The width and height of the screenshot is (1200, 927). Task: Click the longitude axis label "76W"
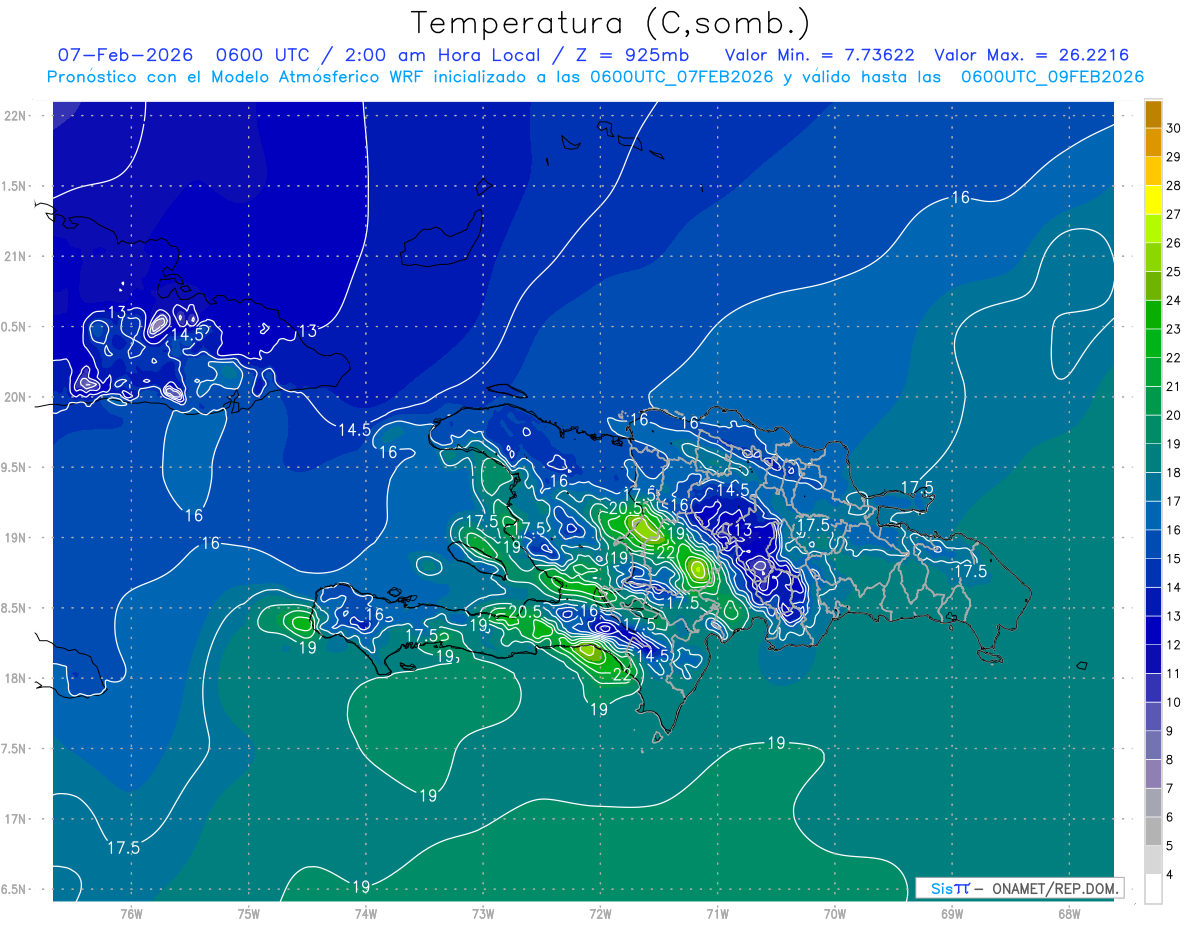tap(131, 913)
